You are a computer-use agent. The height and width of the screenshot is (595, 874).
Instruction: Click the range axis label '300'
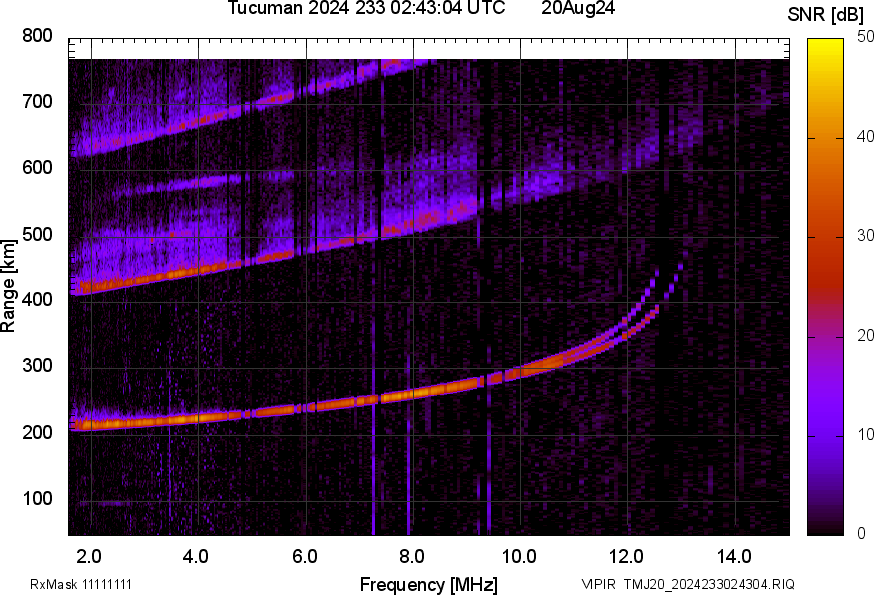(37, 366)
